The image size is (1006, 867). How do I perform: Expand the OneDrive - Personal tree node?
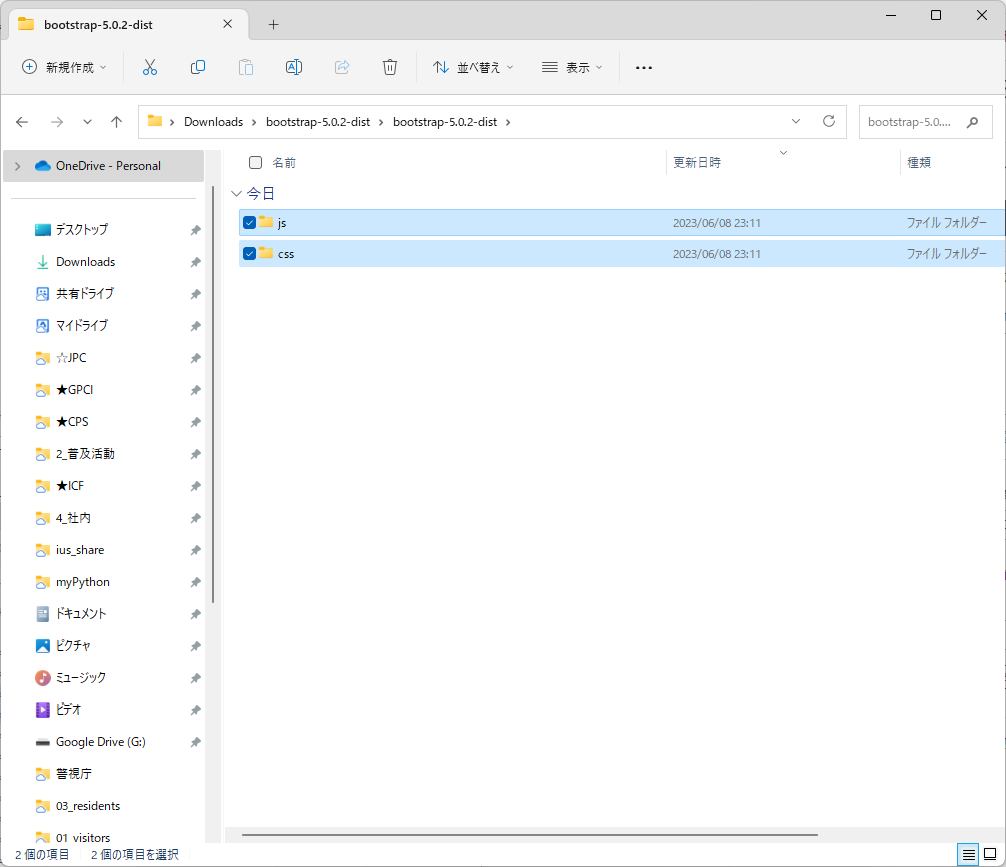point(17,166)
